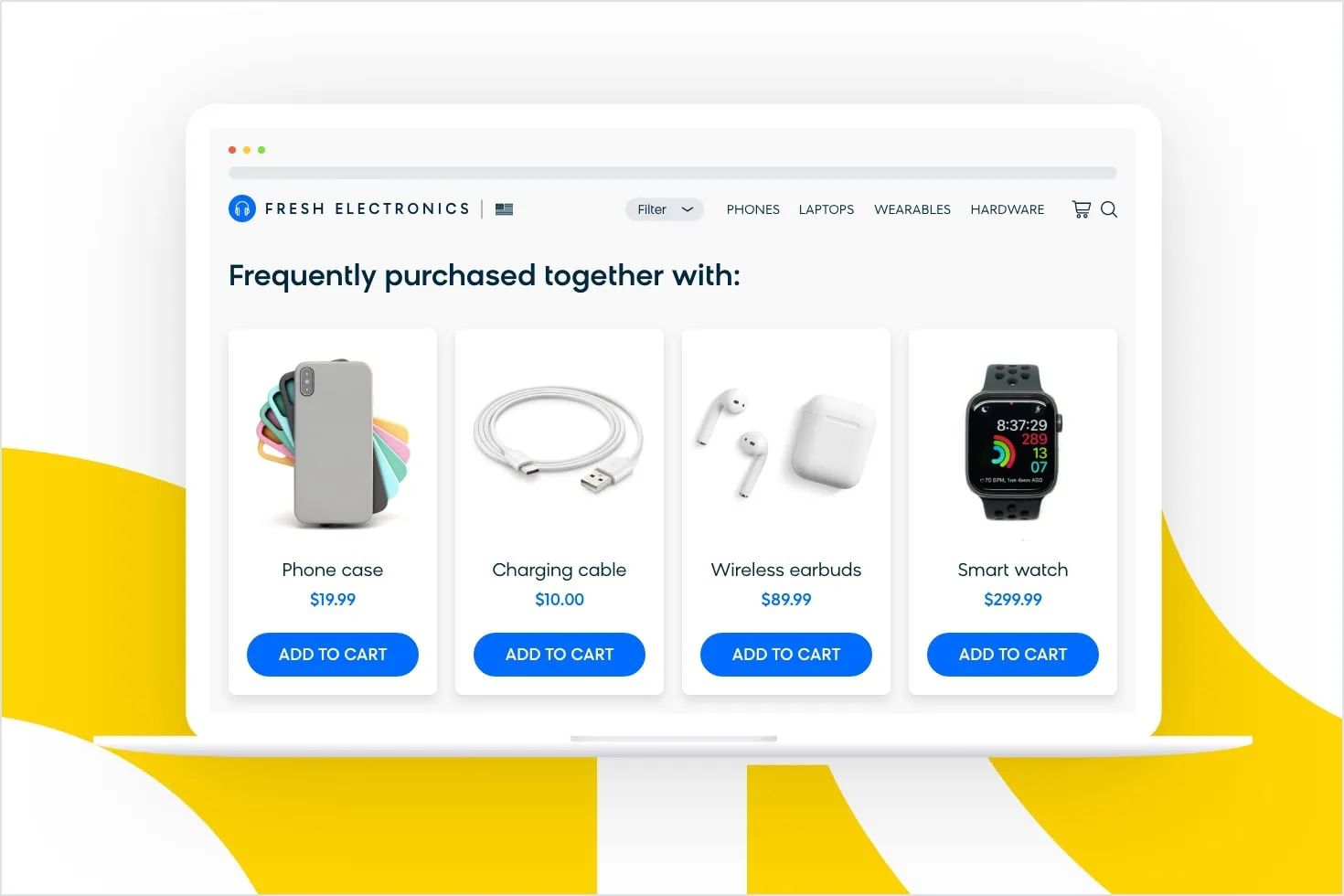Go to WEARABLES category
The height and width of the screenshot is (896, 1344).
912,209
